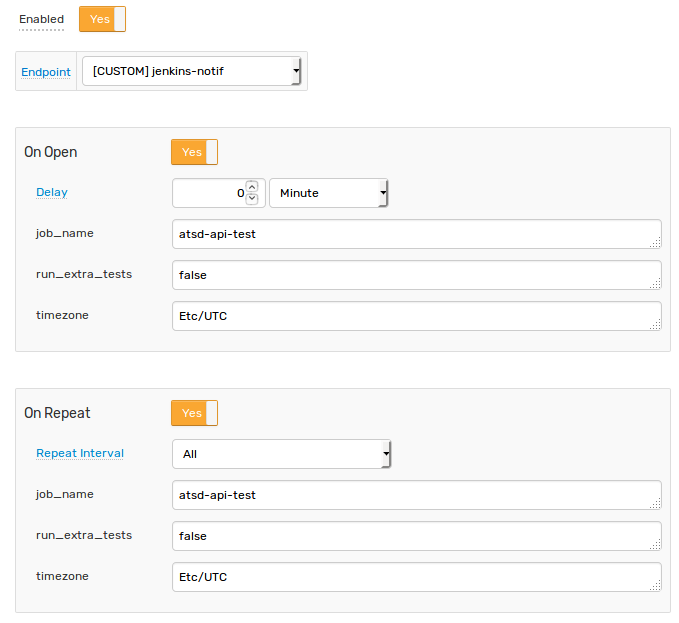679x623 pixels.
Task: Open the Endpoint link
Action: click(46, 72)
